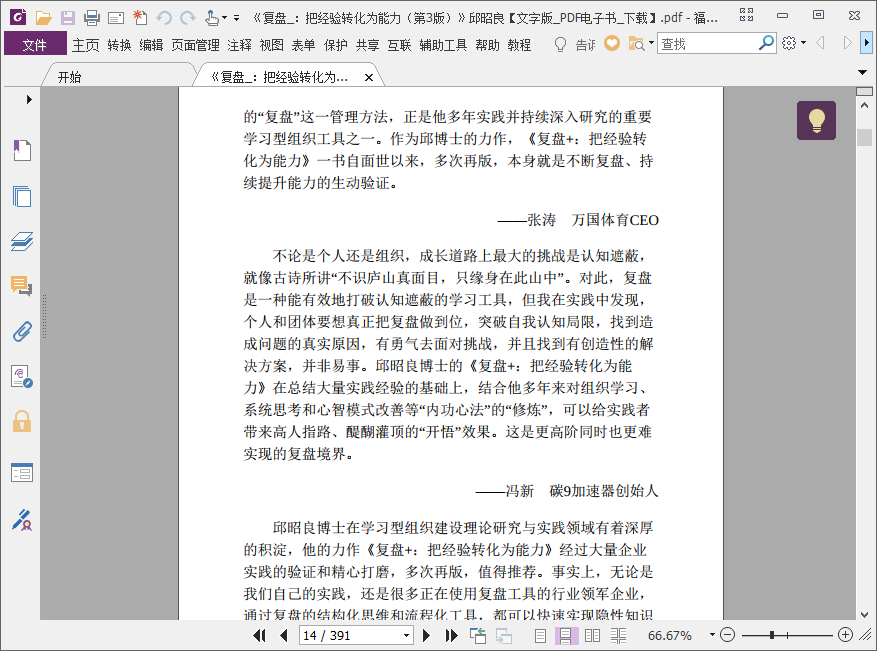Go to the last page

451,635
